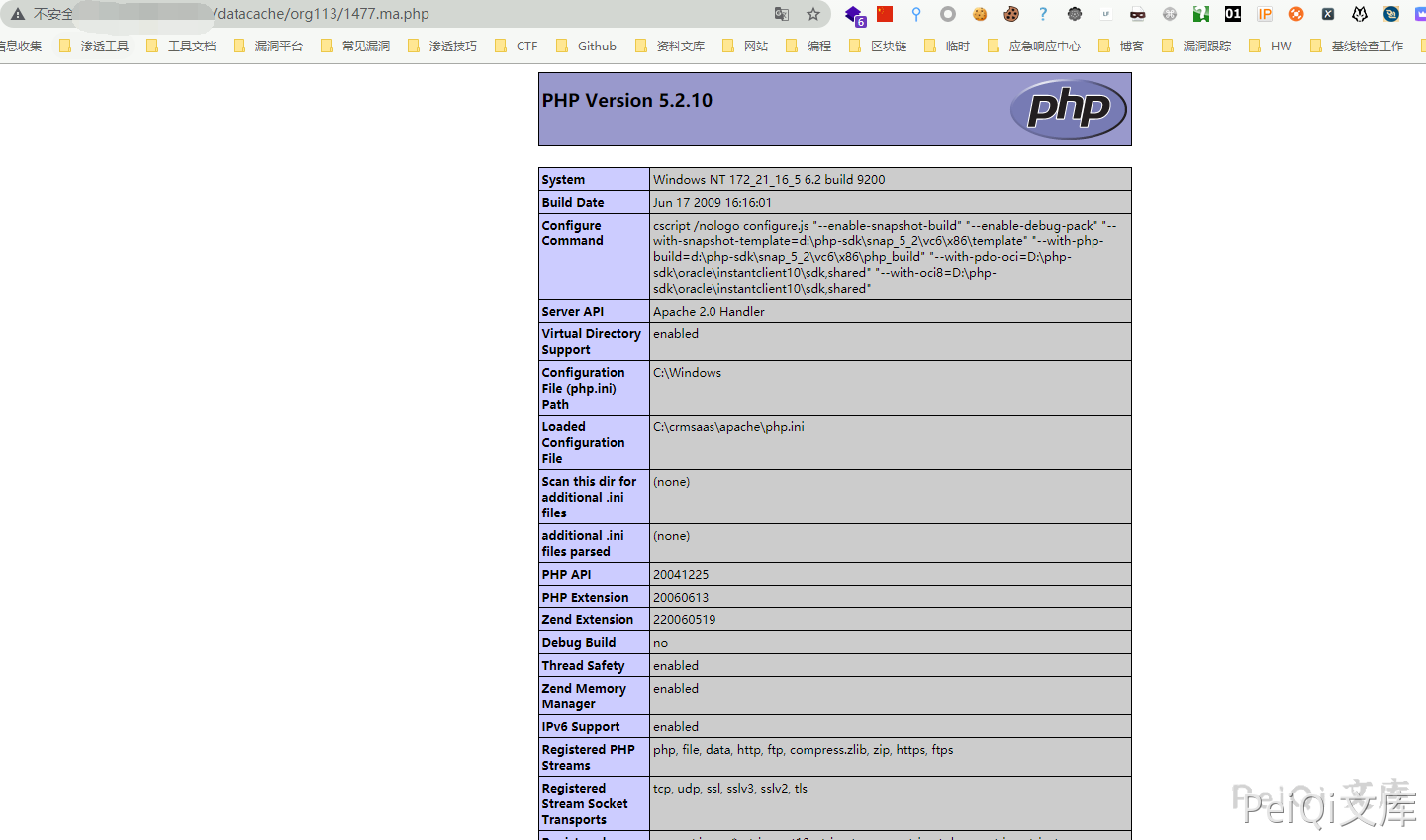Image resolution: width=1426 pixels, height=840 pixels.
Task: Open the 漏洞跟踪 bookmark folder
Action: pyautogui.click(x=1196, y=46)
